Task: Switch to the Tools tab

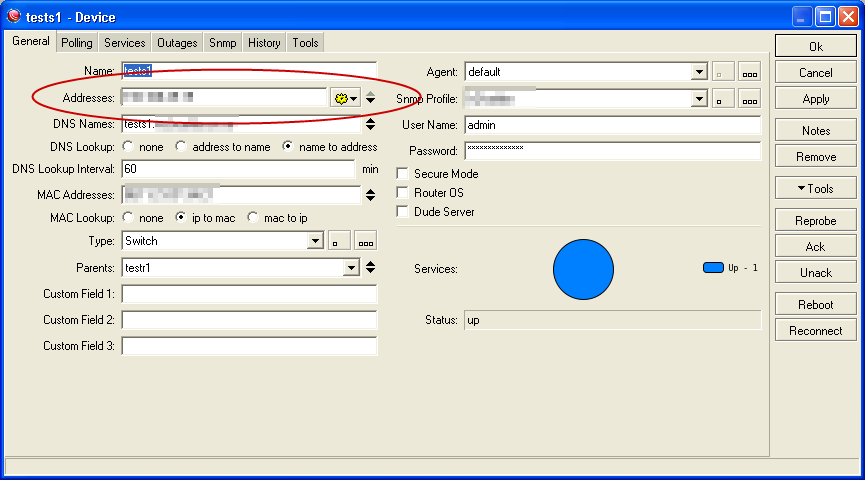Action: click(305, 43)
